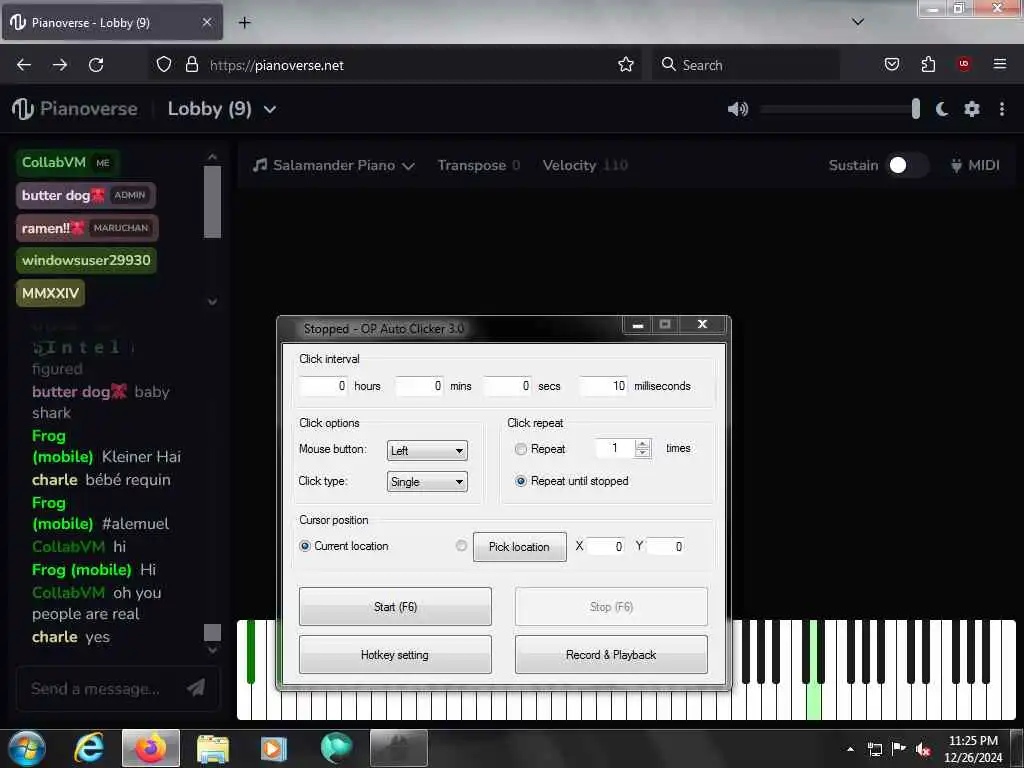Click Transpose setting

coord(479,165)
